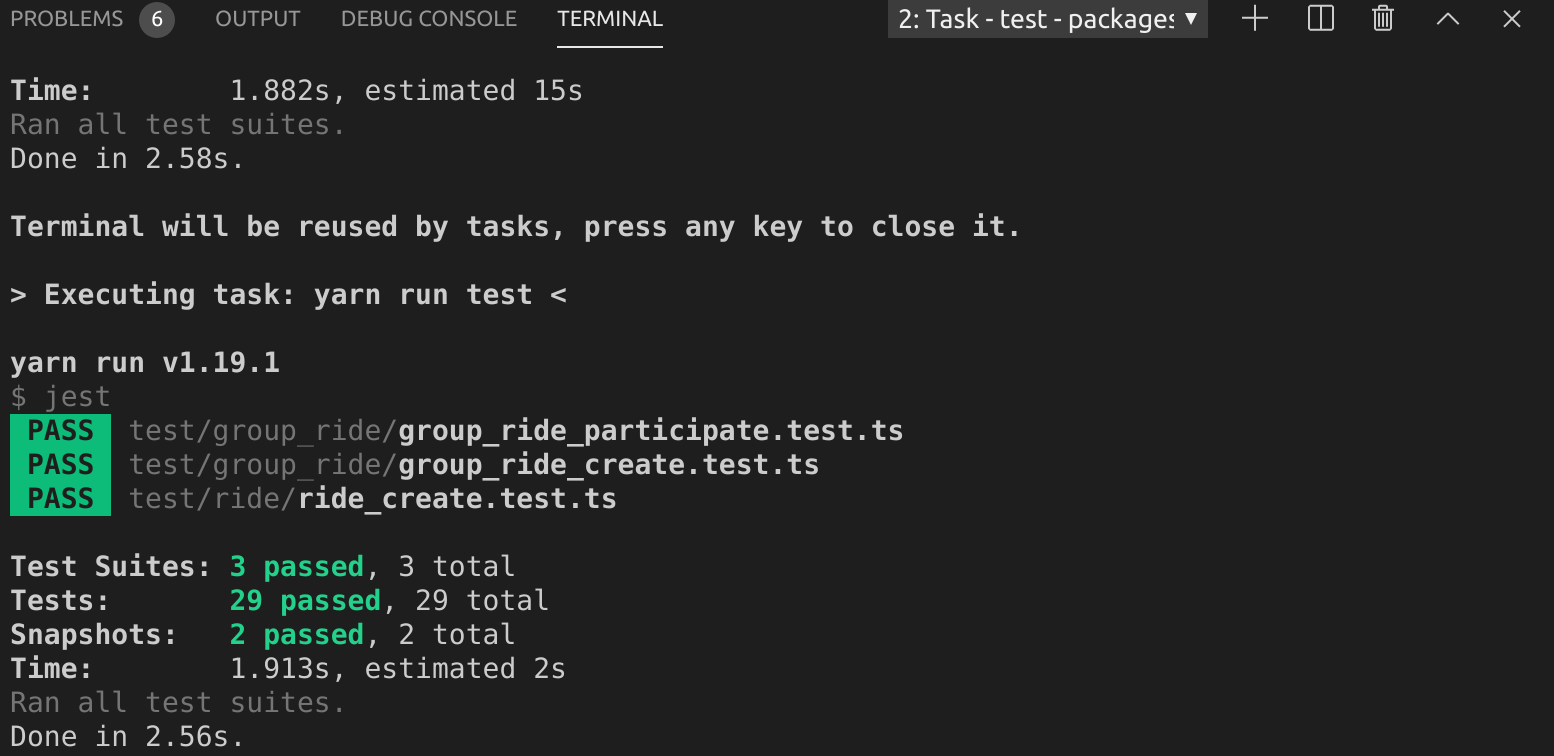Click ride_create.test.ts in the output
This screenshot has height=756, width=1554.
tap(456, 498)
